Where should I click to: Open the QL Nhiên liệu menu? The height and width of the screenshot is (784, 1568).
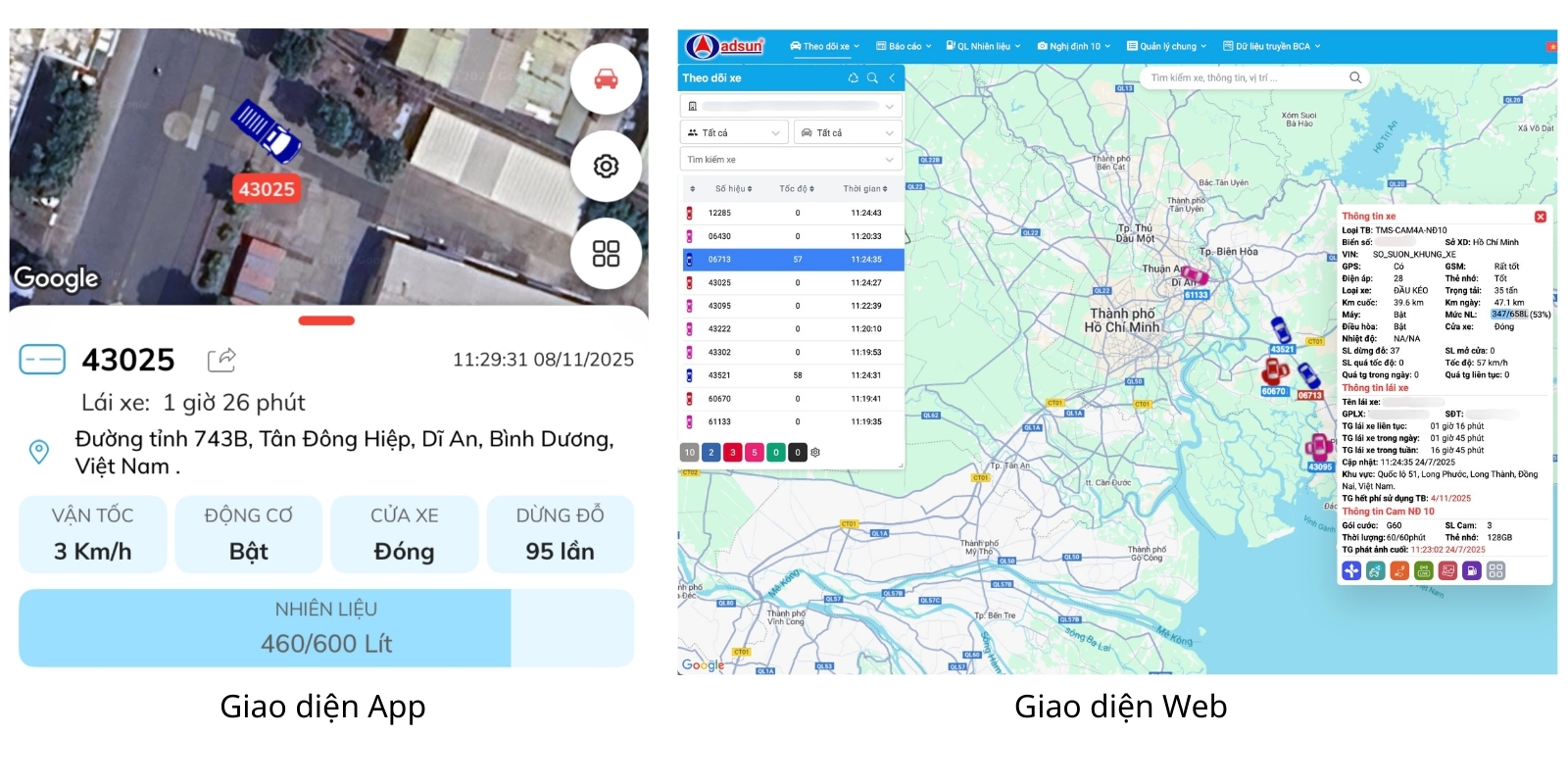pos(984,46)
